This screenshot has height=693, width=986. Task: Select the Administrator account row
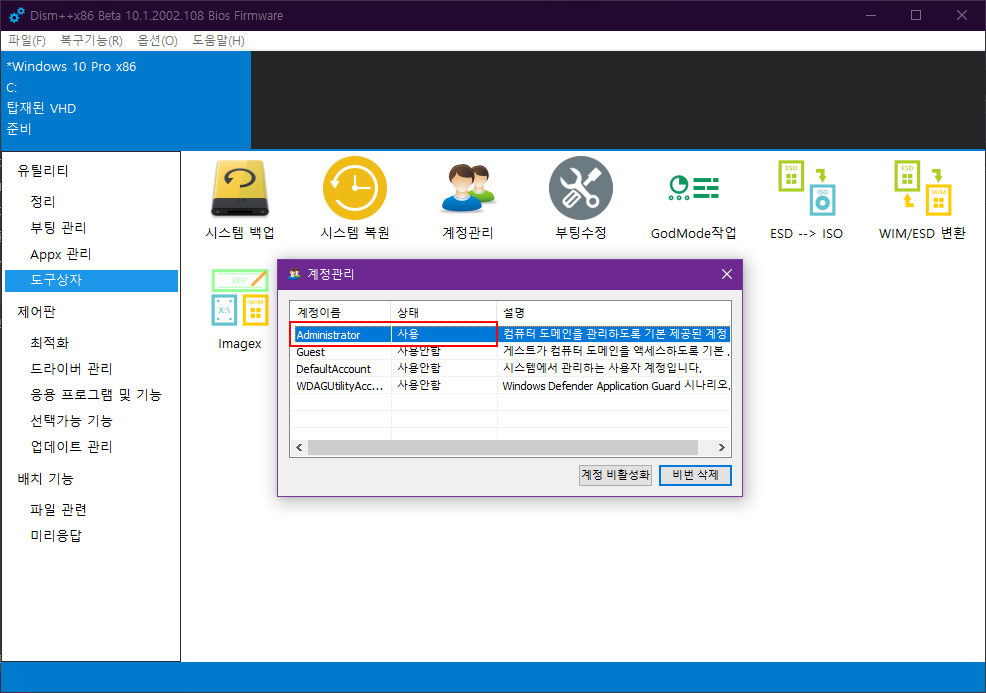click(510, 335)
